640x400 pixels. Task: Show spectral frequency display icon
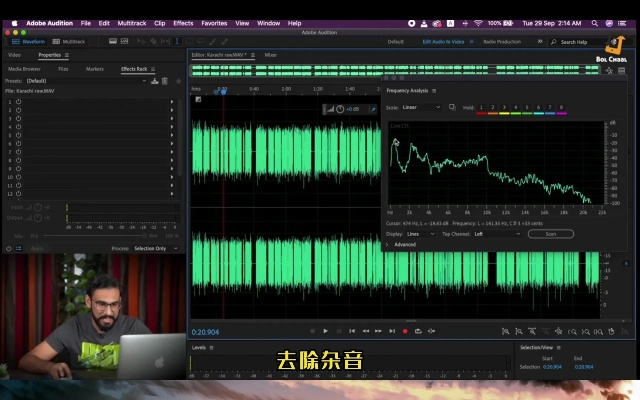(x=113, y=41)
